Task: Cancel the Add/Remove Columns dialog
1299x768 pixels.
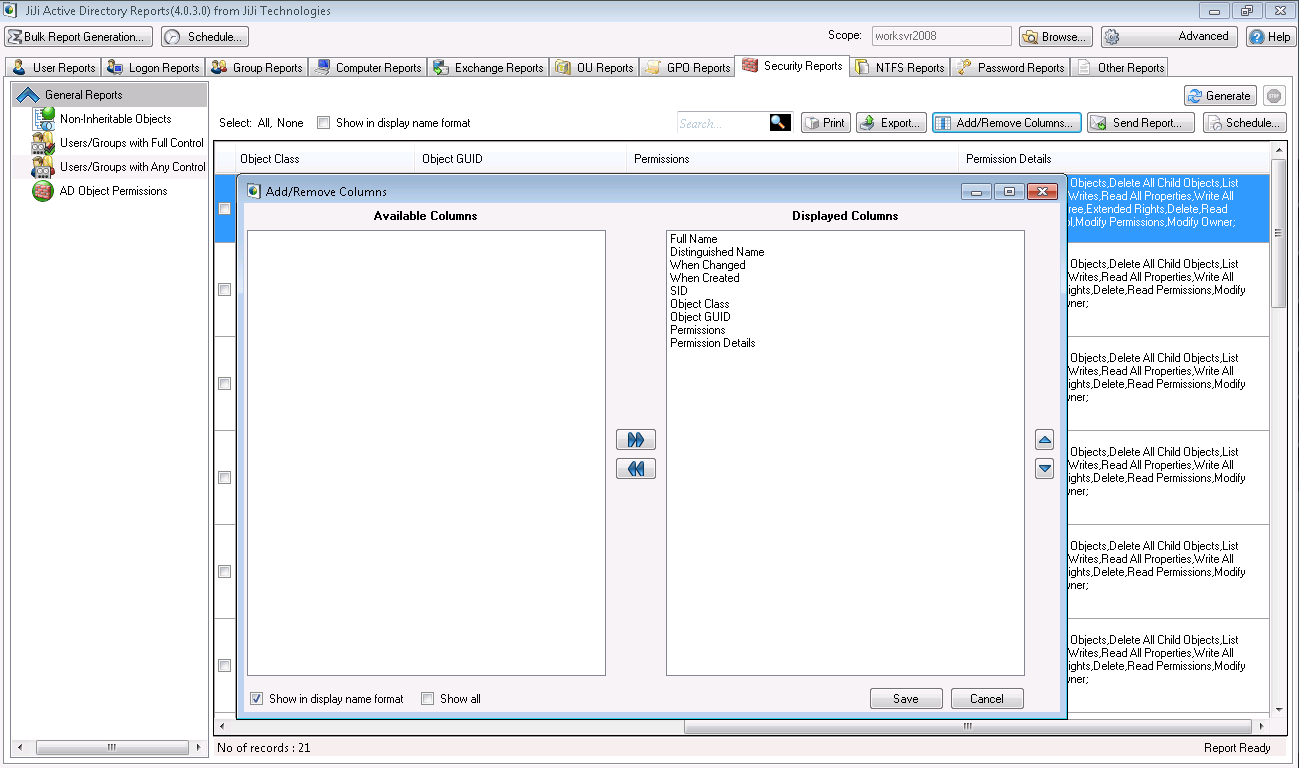Action: 987,699
